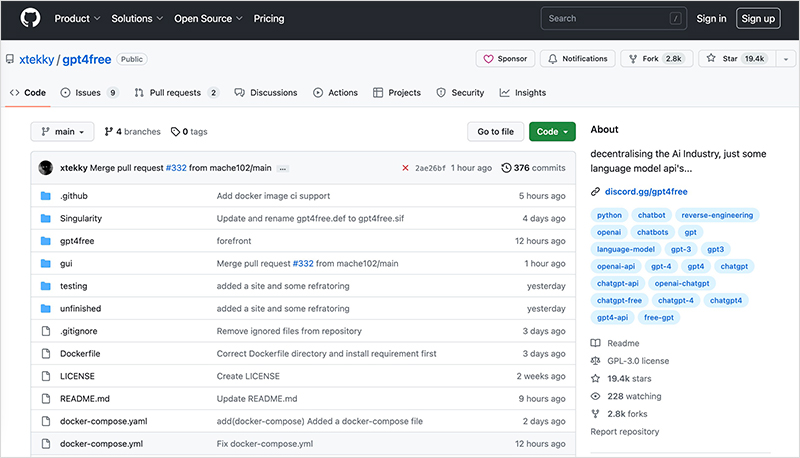This screenshot has height=458, width=800.
Task: Open the Projects tab
Action: pyautogui.click(x=397, y=93)
